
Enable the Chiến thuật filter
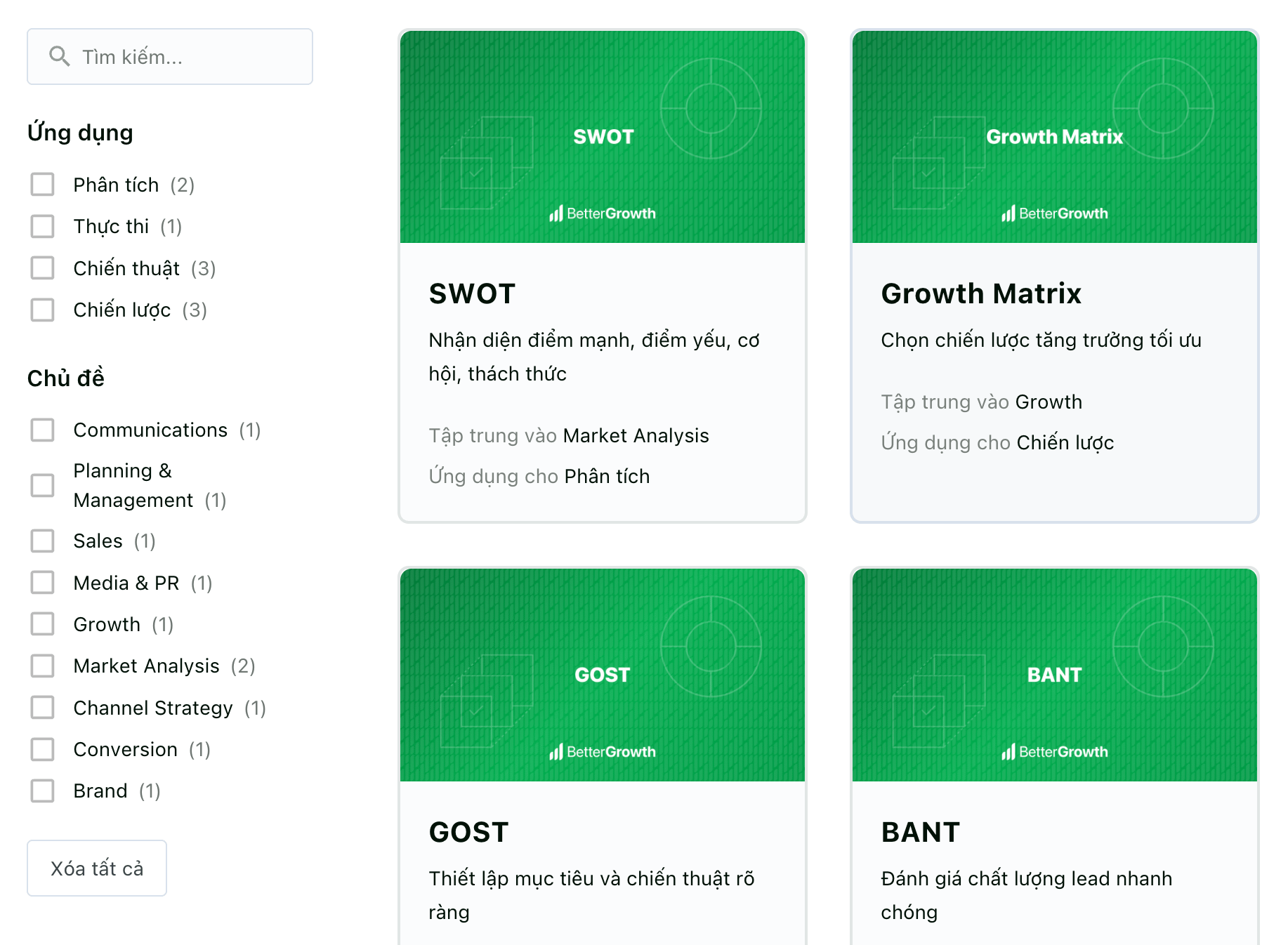coord(43,268)
